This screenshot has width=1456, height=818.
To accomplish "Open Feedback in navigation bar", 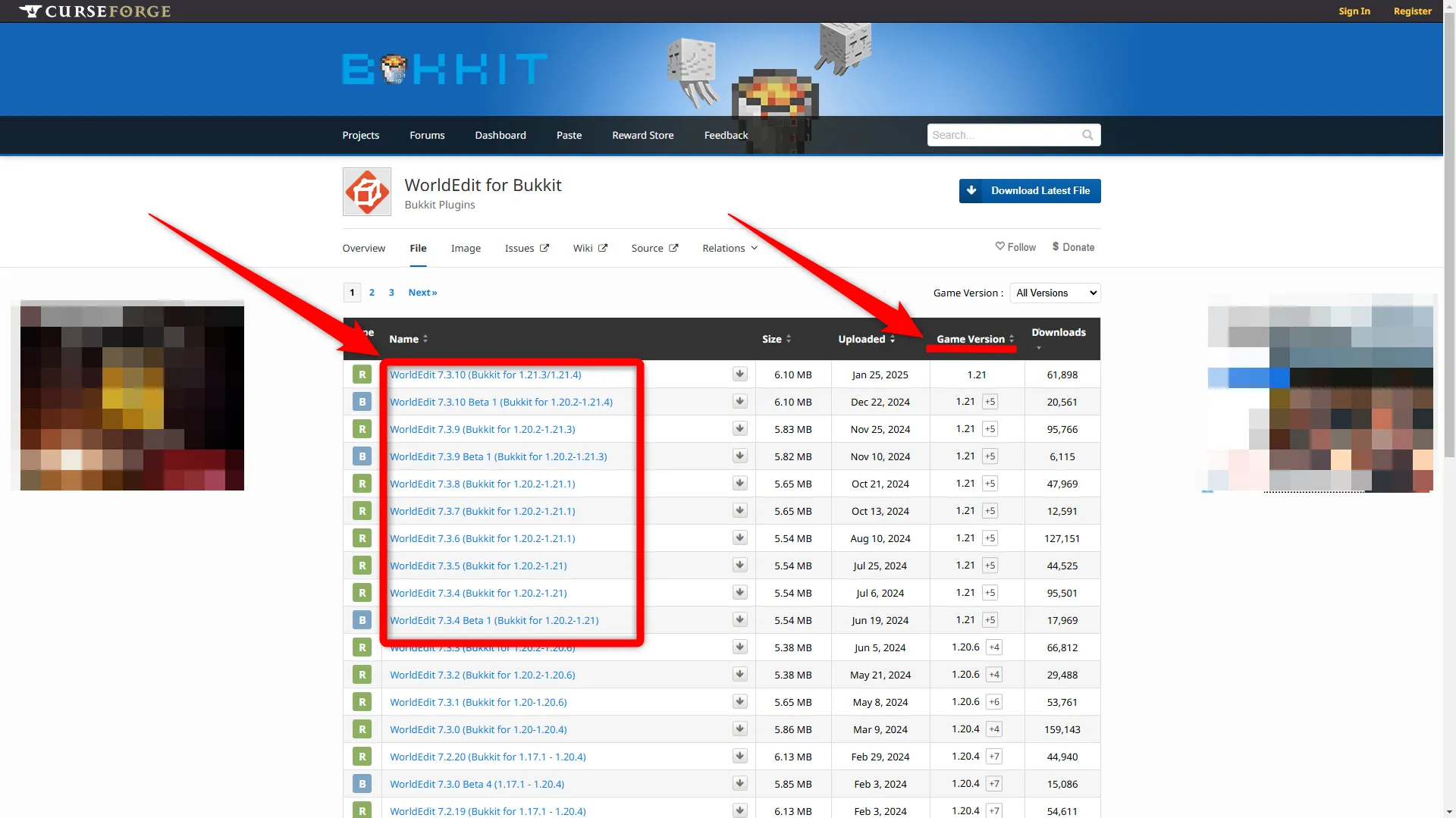I will (x=726, y=135).
